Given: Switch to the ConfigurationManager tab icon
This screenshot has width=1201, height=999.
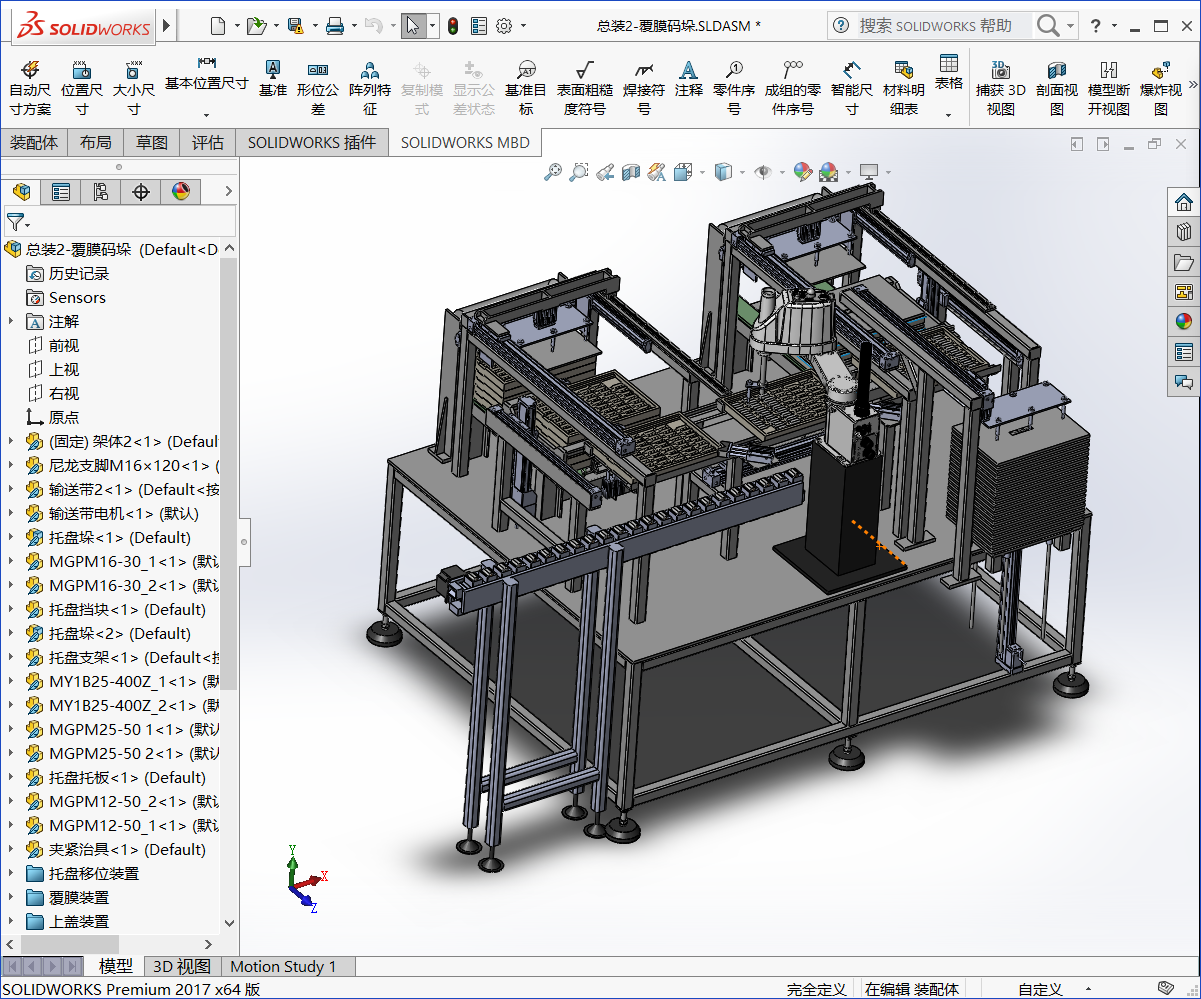Looking at the screenshot, I should [101, 191].
